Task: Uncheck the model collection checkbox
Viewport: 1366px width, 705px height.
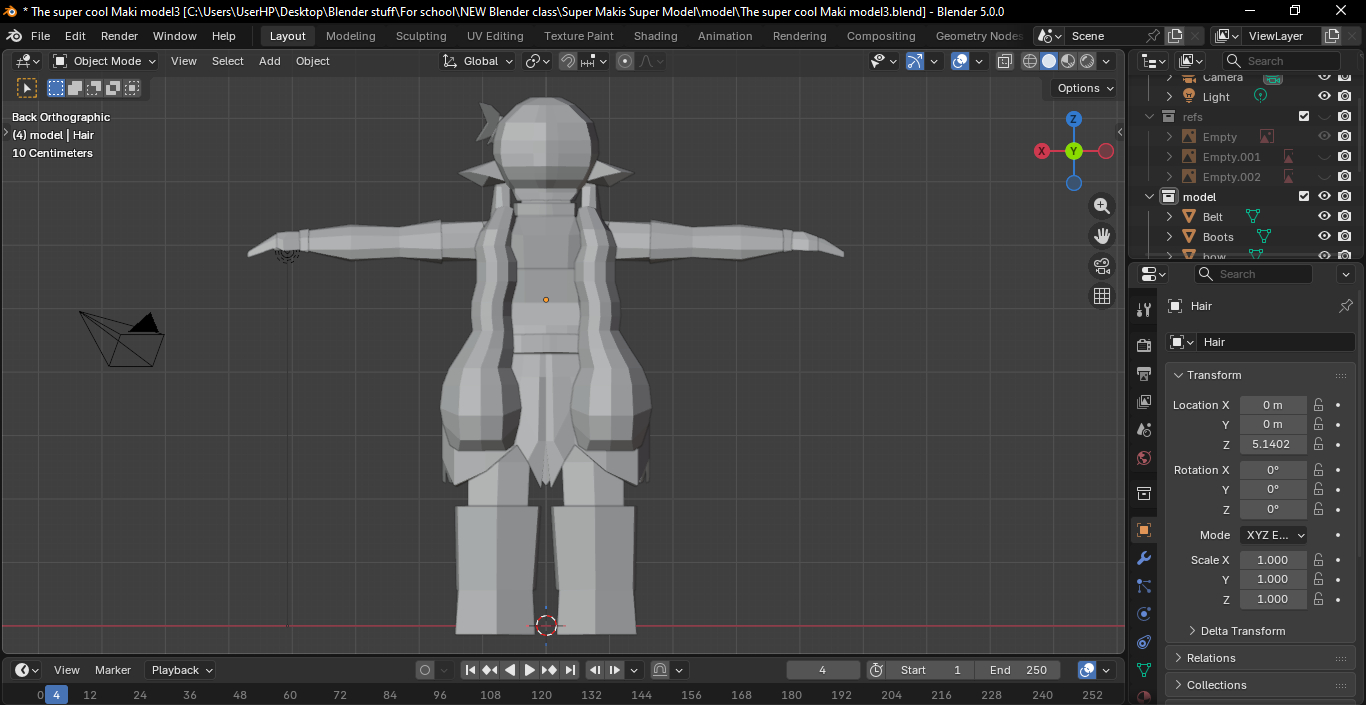Action: [x=1304, y=196]
